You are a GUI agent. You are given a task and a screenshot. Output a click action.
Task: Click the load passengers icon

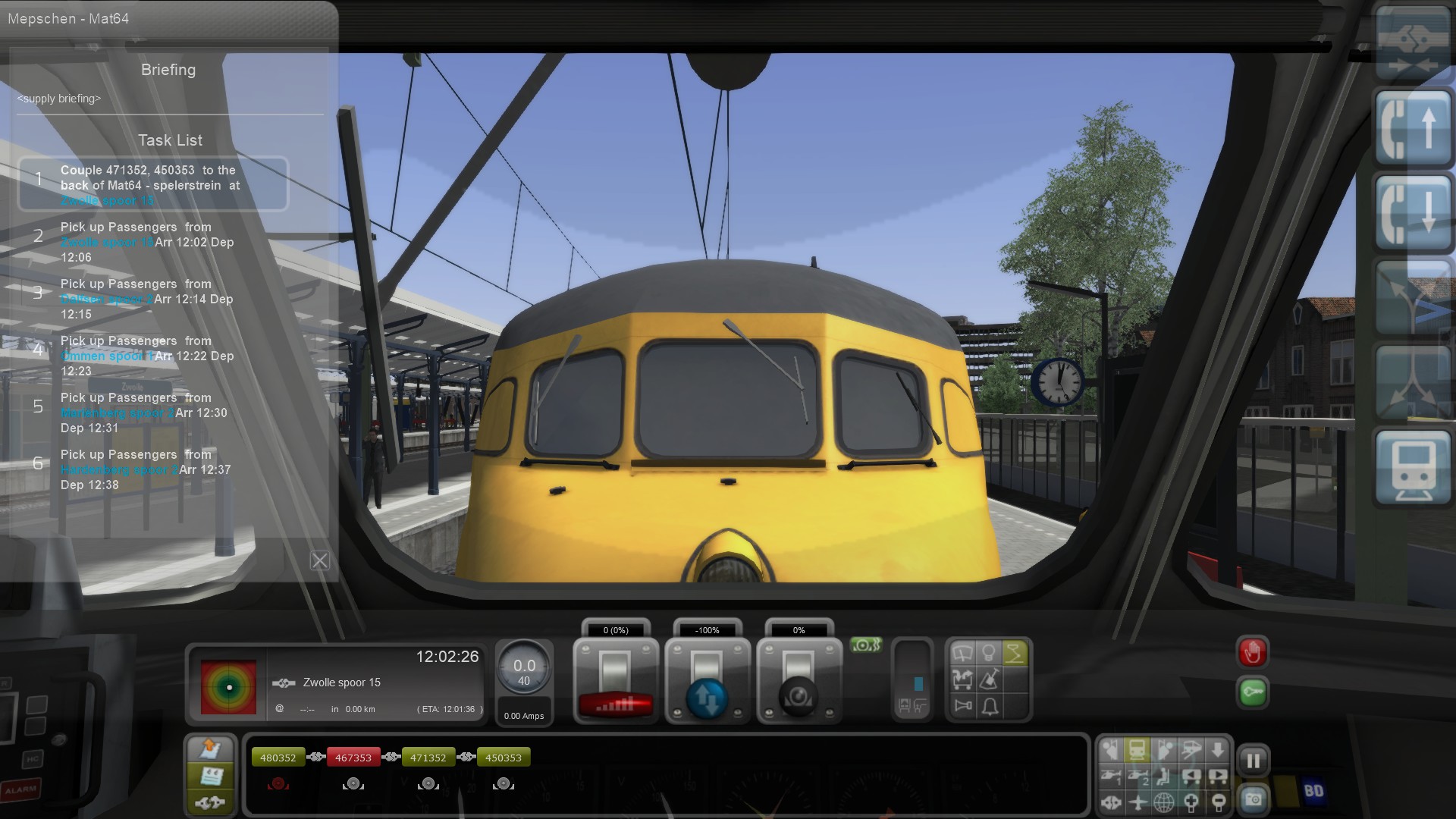tap(962, 679)
